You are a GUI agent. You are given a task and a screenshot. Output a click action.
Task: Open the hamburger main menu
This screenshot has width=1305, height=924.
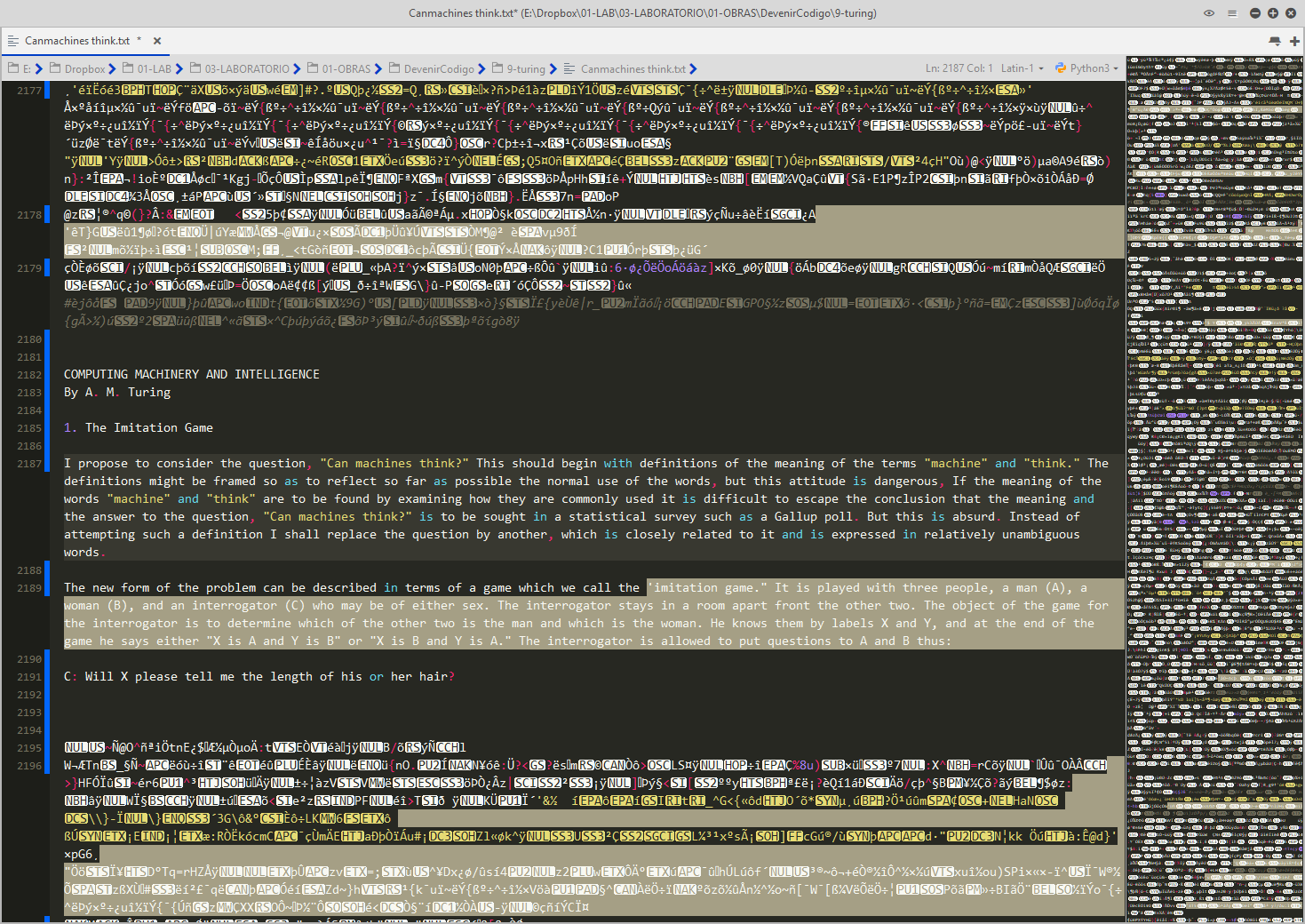point(1231,13)
